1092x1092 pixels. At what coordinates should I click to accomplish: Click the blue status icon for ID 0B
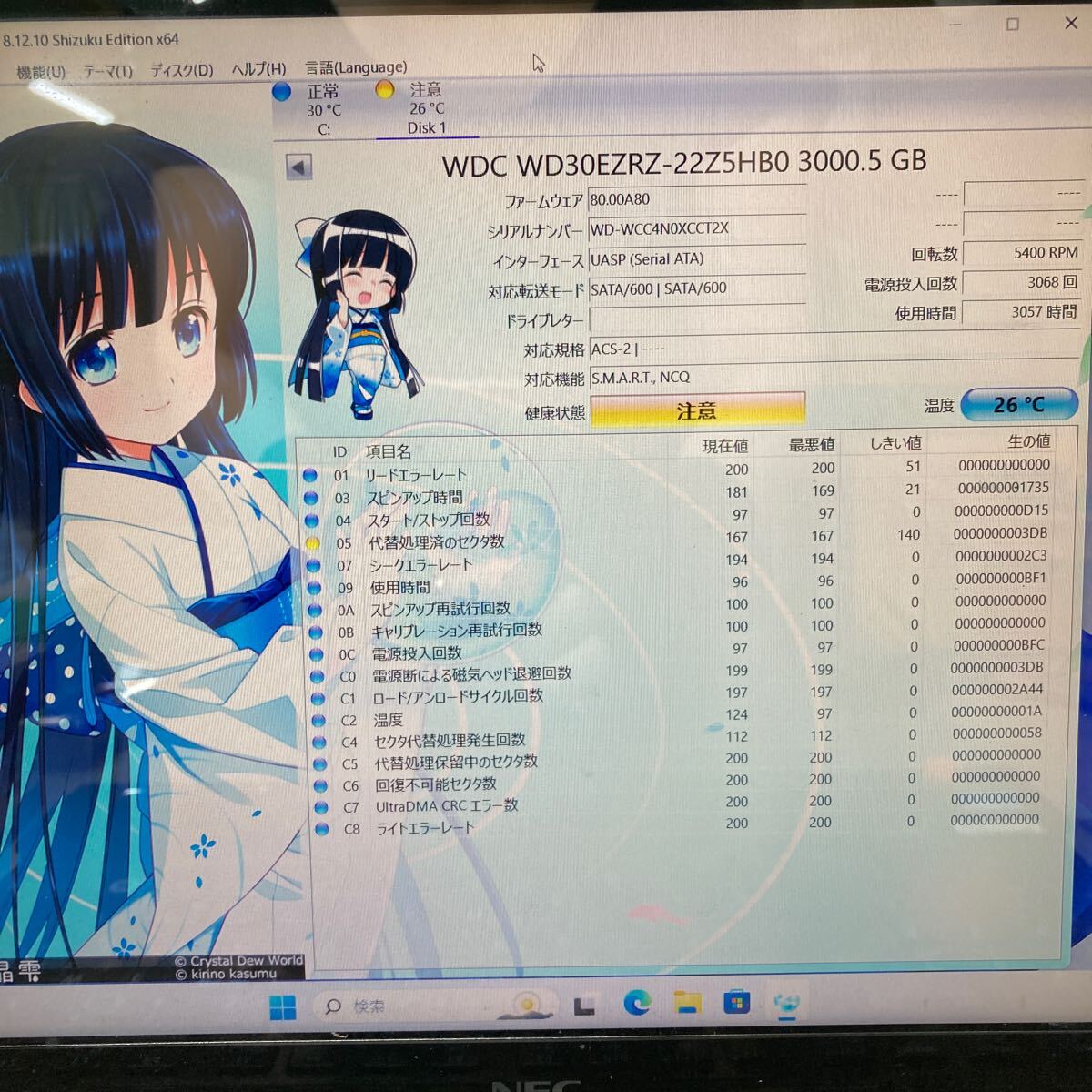(x=316, y=632)
